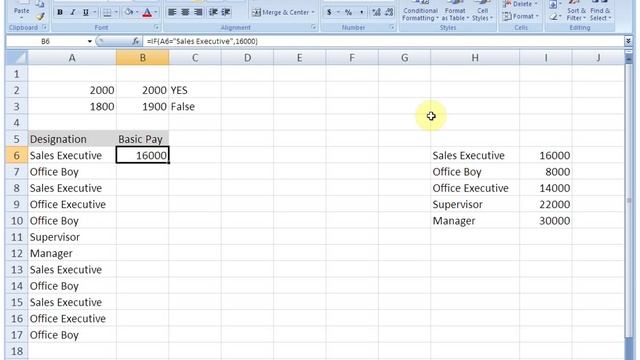This screenshot has width=640, height=360.
Task: Increase the cell indent
Action: tap(226, 12)
